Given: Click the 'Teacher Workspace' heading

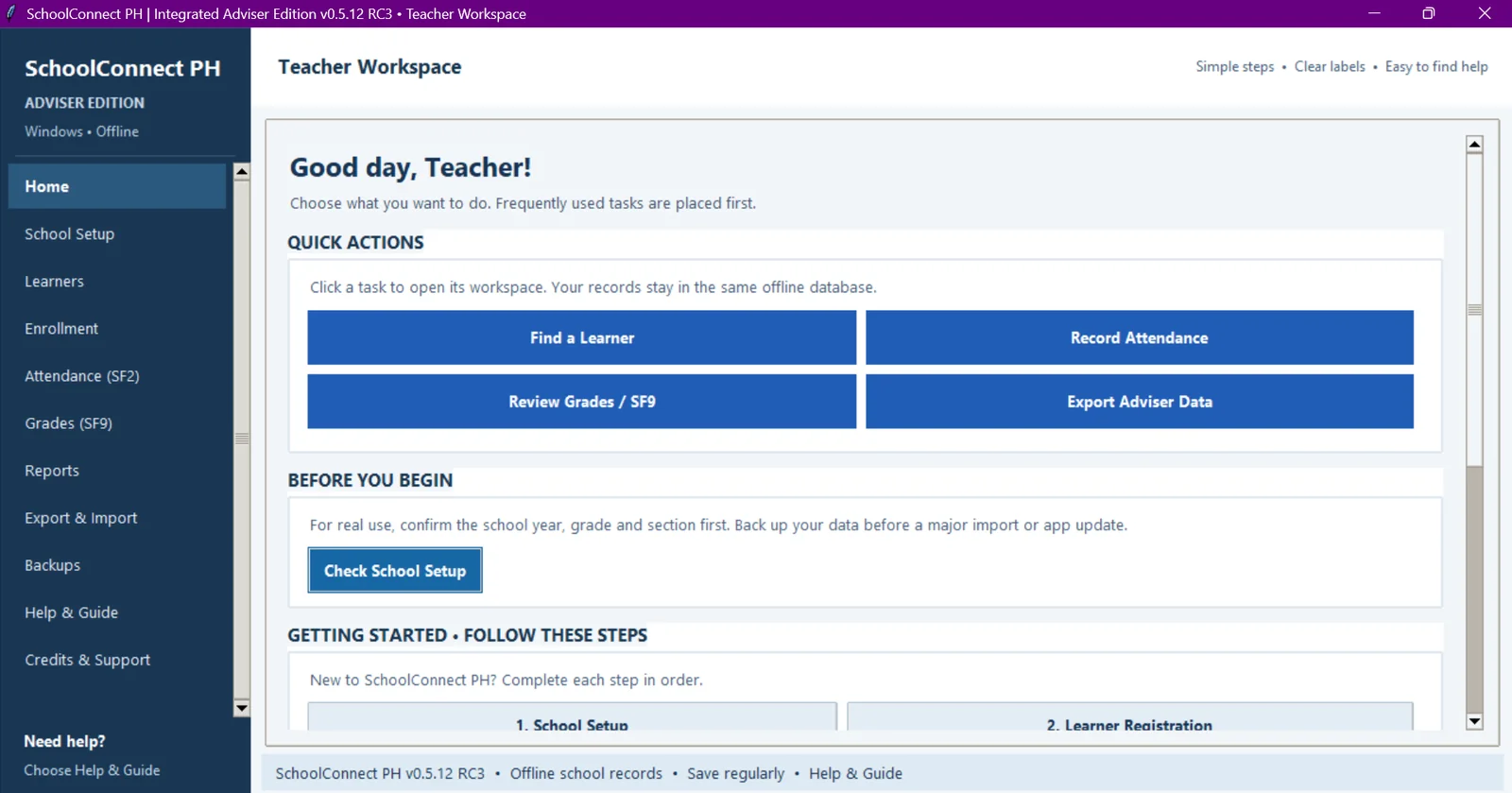Looking at the screenshot, I should [x=369, y=66].
